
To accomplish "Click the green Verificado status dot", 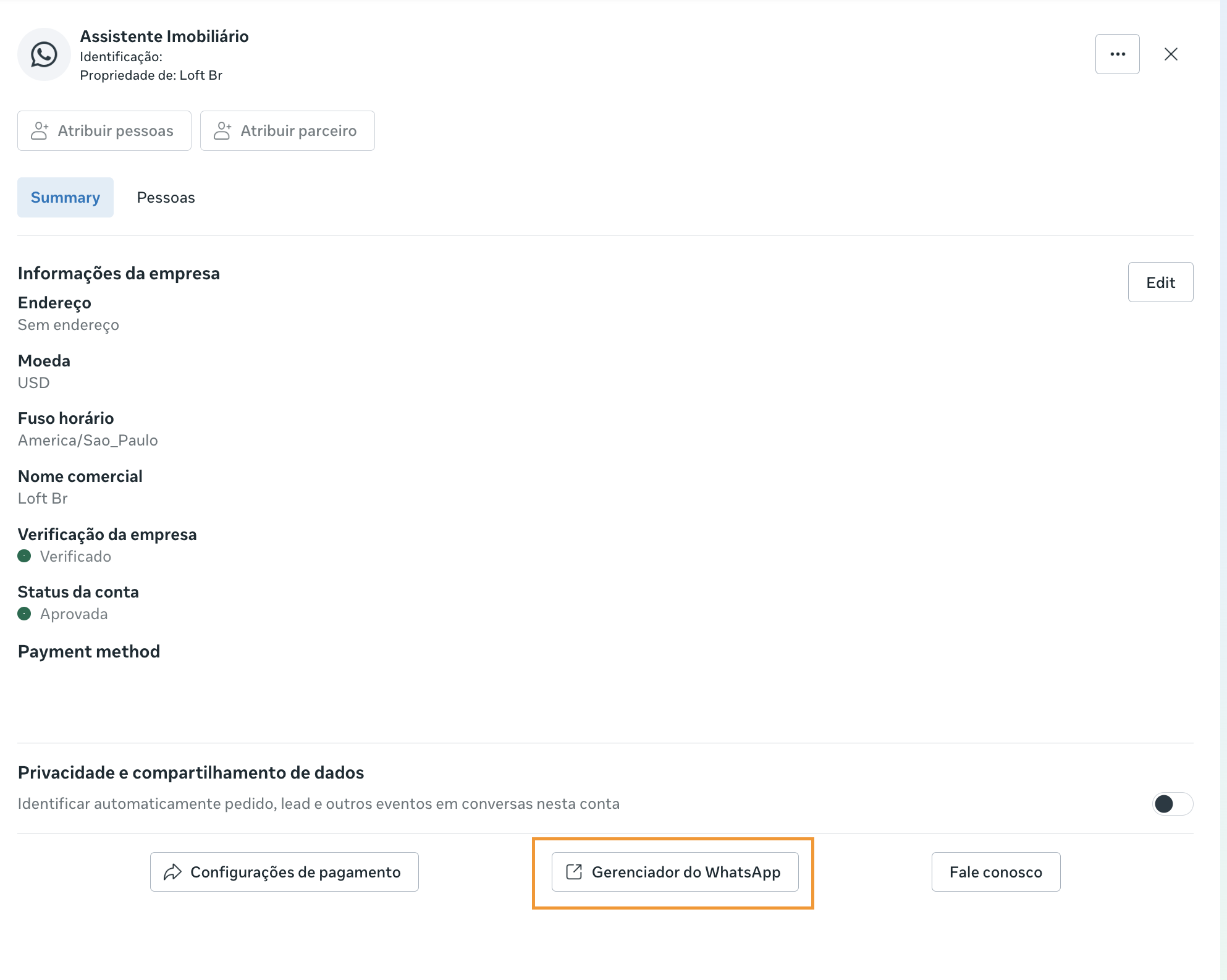I will click(24, 556).
